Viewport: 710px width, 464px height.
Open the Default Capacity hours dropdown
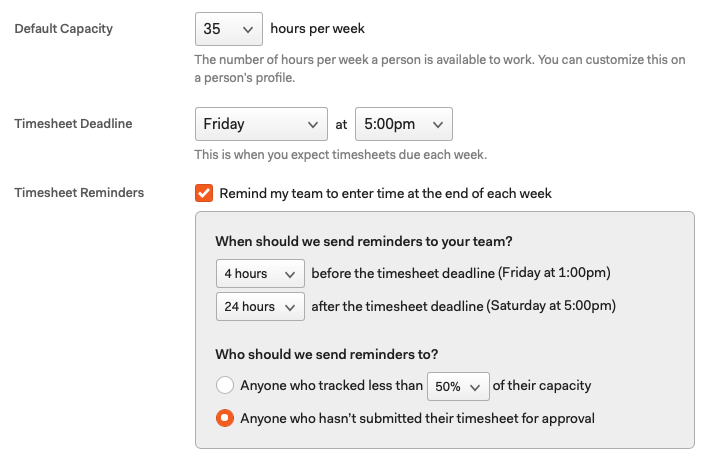229,30
